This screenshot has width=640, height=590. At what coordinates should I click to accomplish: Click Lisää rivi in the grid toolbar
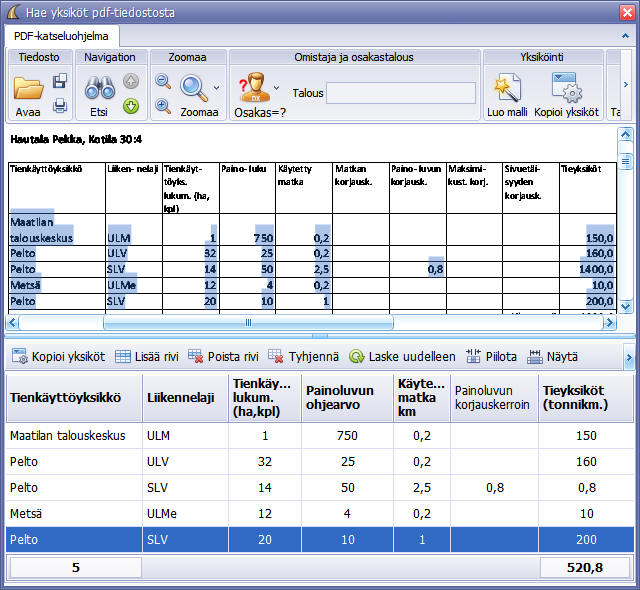(x=146, y=356)
